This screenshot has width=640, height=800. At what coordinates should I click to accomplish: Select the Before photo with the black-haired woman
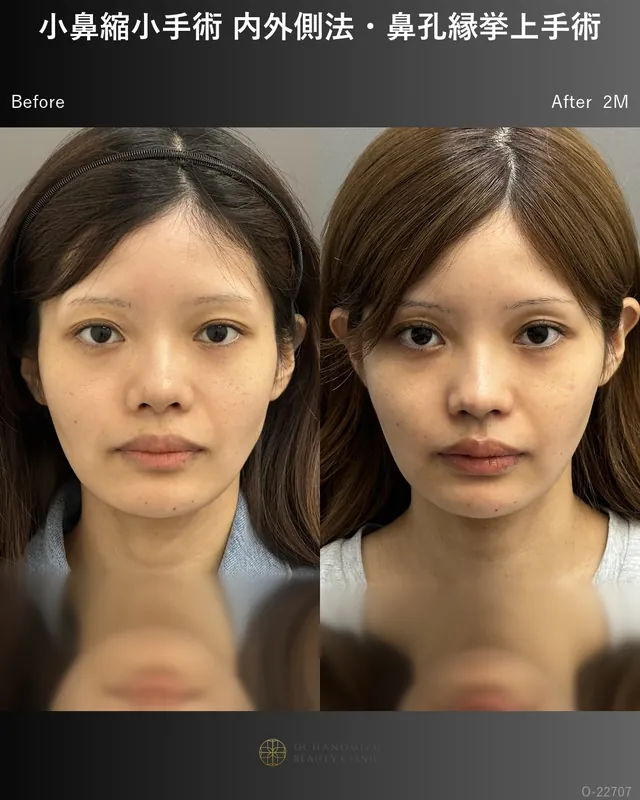[160, 418]
